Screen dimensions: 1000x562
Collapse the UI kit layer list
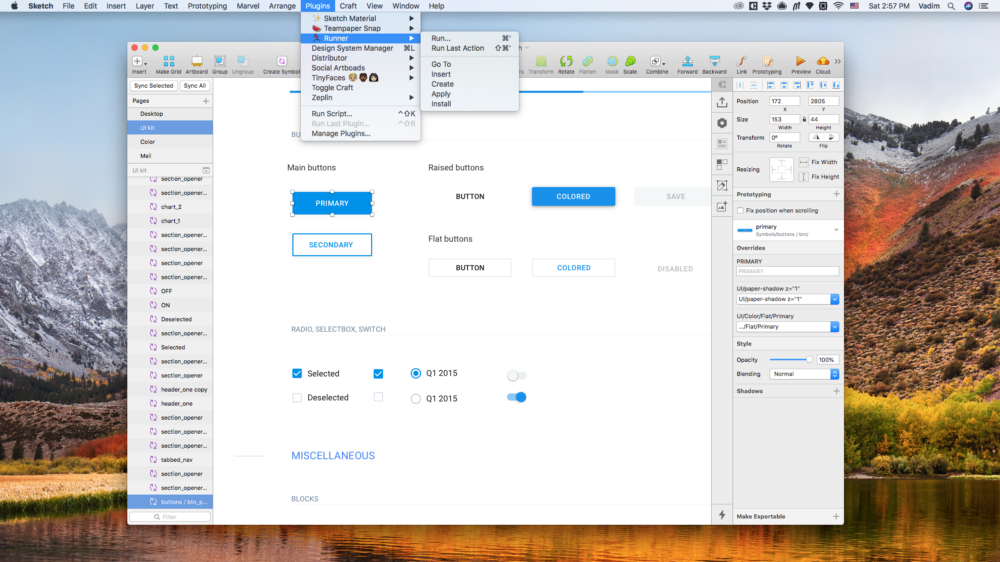pyautogui.click(x=206, y=170)
